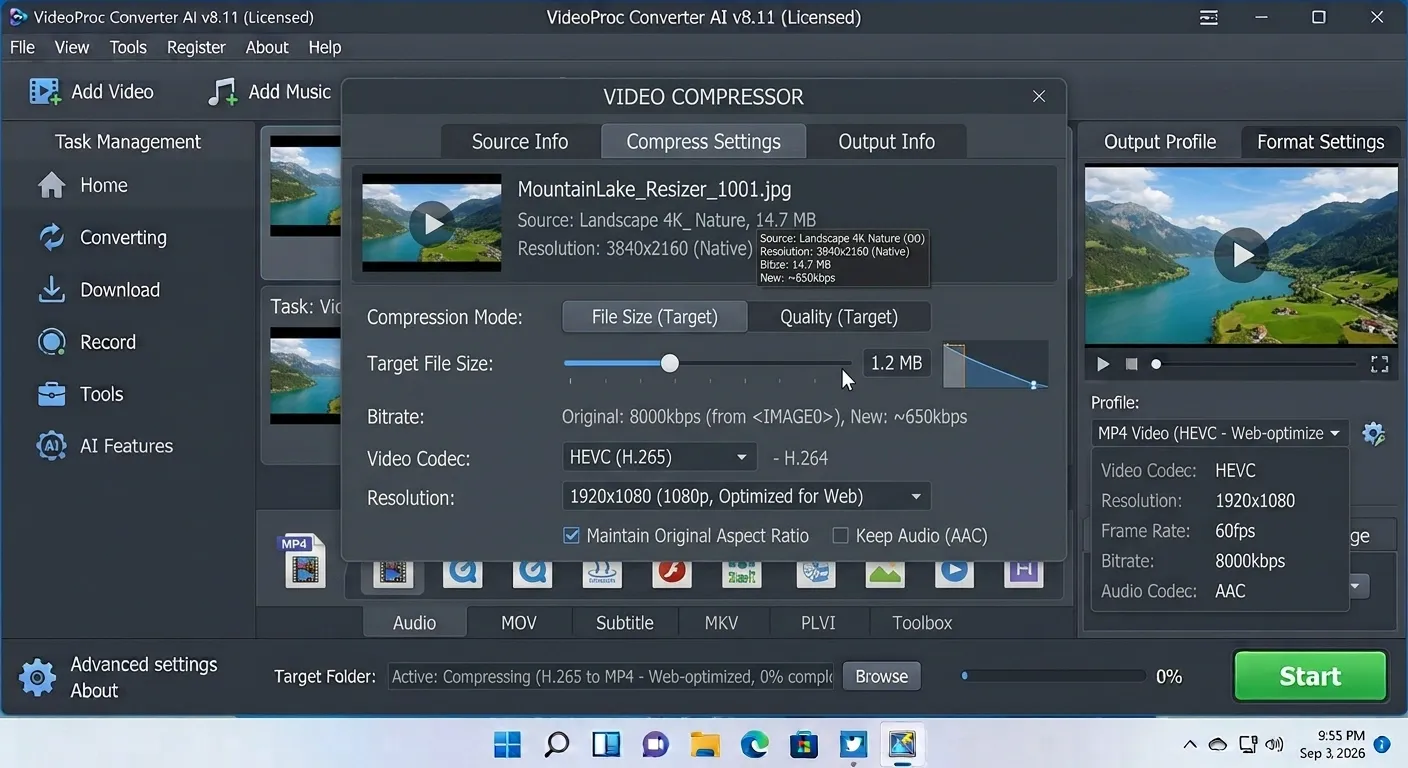Uncheck Maintain Original Aspect Ratio

572,536
